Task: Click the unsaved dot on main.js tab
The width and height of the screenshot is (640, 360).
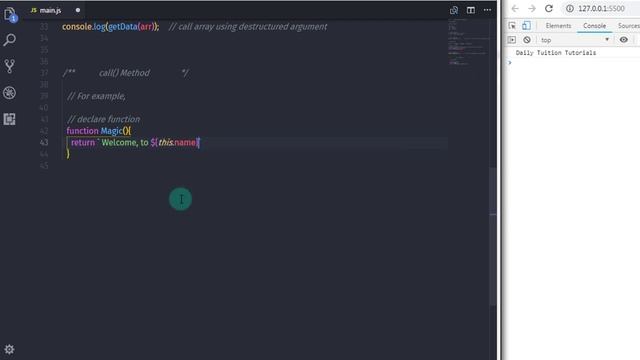Action: pyautogui.click(x=78, y=10)
